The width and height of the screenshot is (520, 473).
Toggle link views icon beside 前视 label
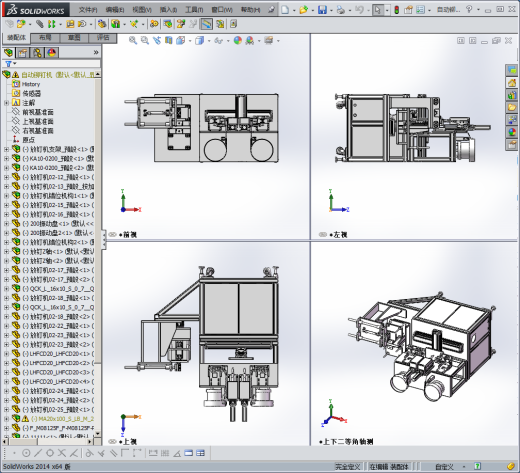[x=113, y=234]
